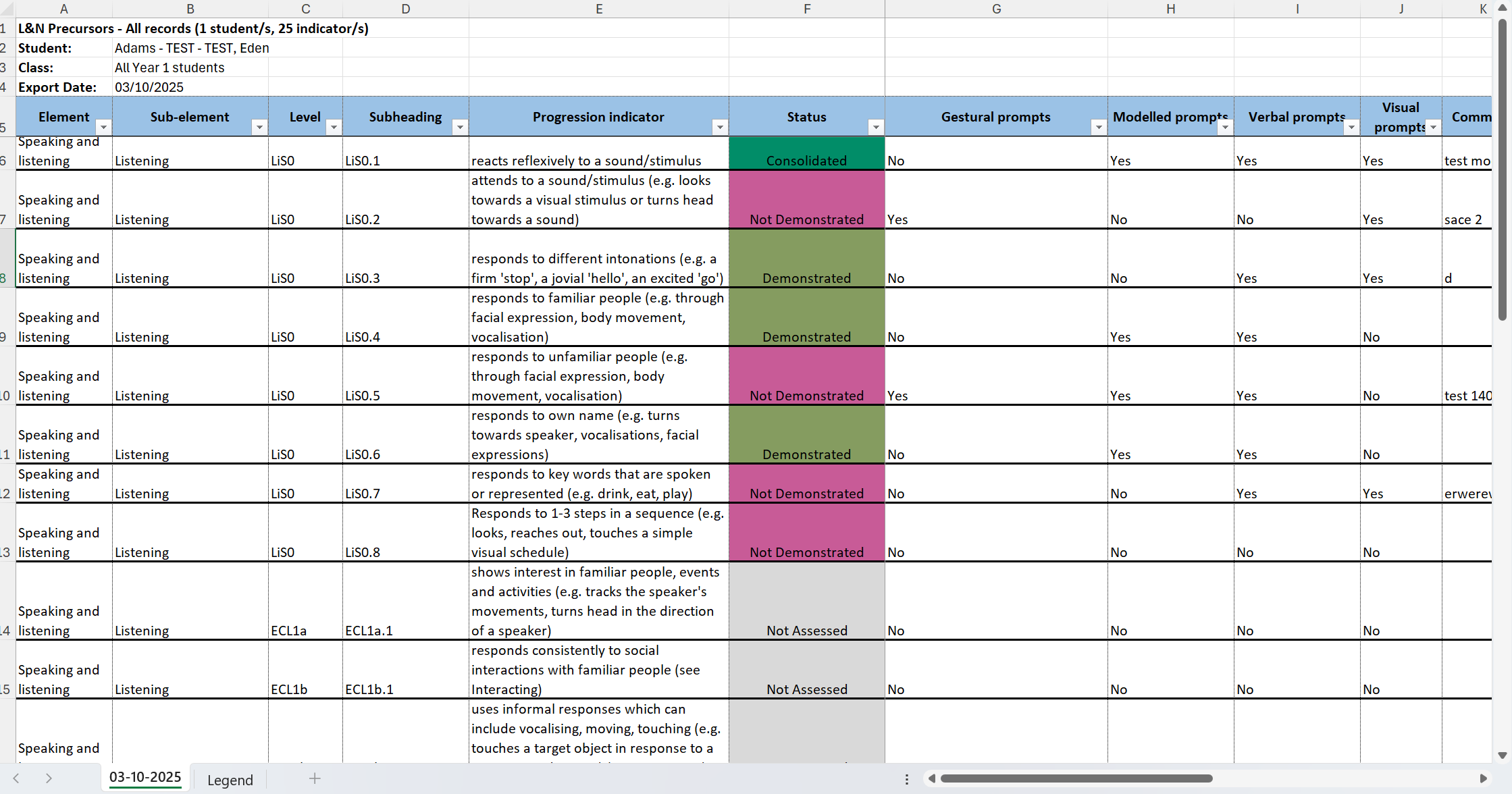The height and width of the screenshot is (794, 1512).
Task: Switch to the Legend sheet tab
Action: click(230, 780)
